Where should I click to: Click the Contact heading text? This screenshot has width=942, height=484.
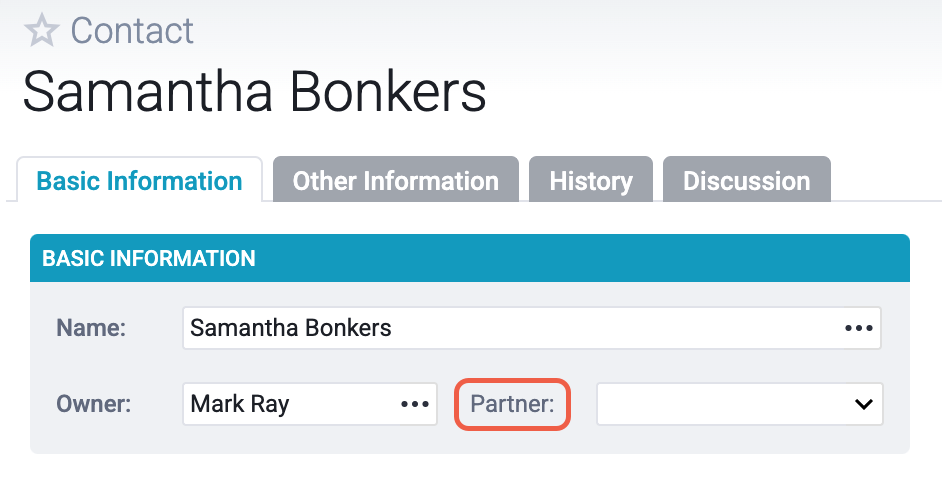132,31
